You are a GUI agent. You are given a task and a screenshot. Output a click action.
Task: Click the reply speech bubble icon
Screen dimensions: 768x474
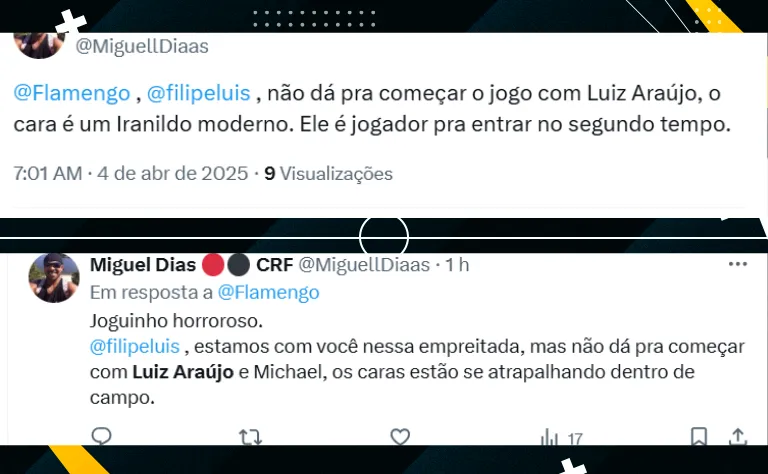pyautogui.click(x=101, y=436)
